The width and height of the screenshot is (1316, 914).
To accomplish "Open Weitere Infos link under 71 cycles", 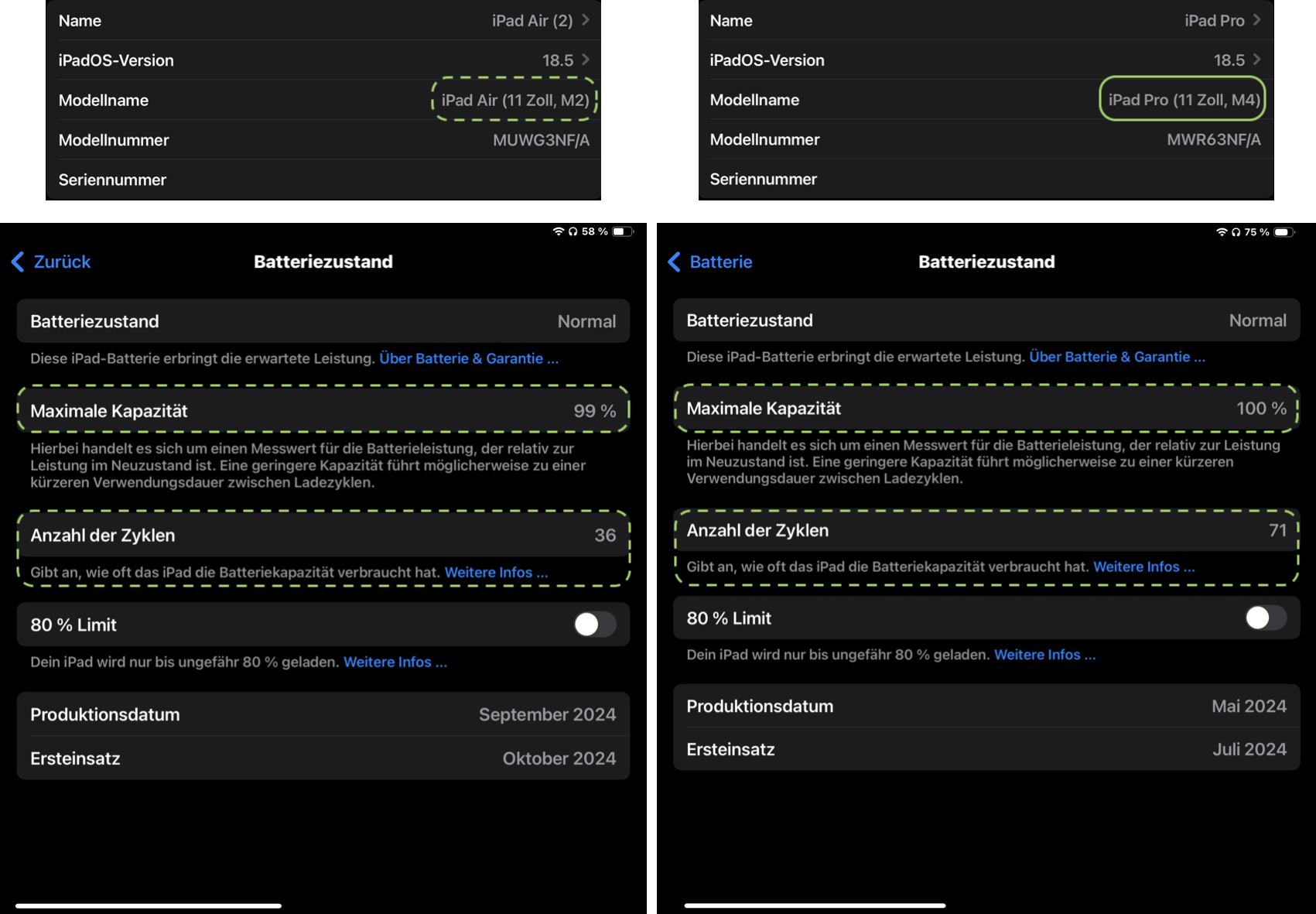I will (1144, 567).
